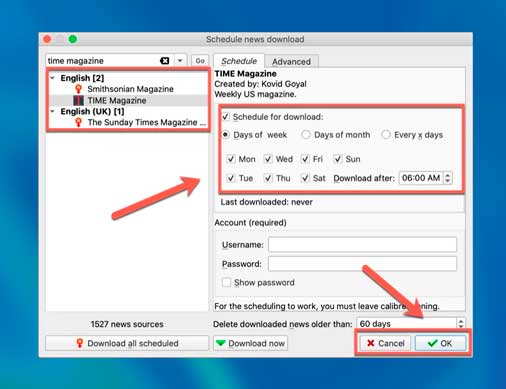
Task: Click the Download now button
Action: (x=250, y=343)
